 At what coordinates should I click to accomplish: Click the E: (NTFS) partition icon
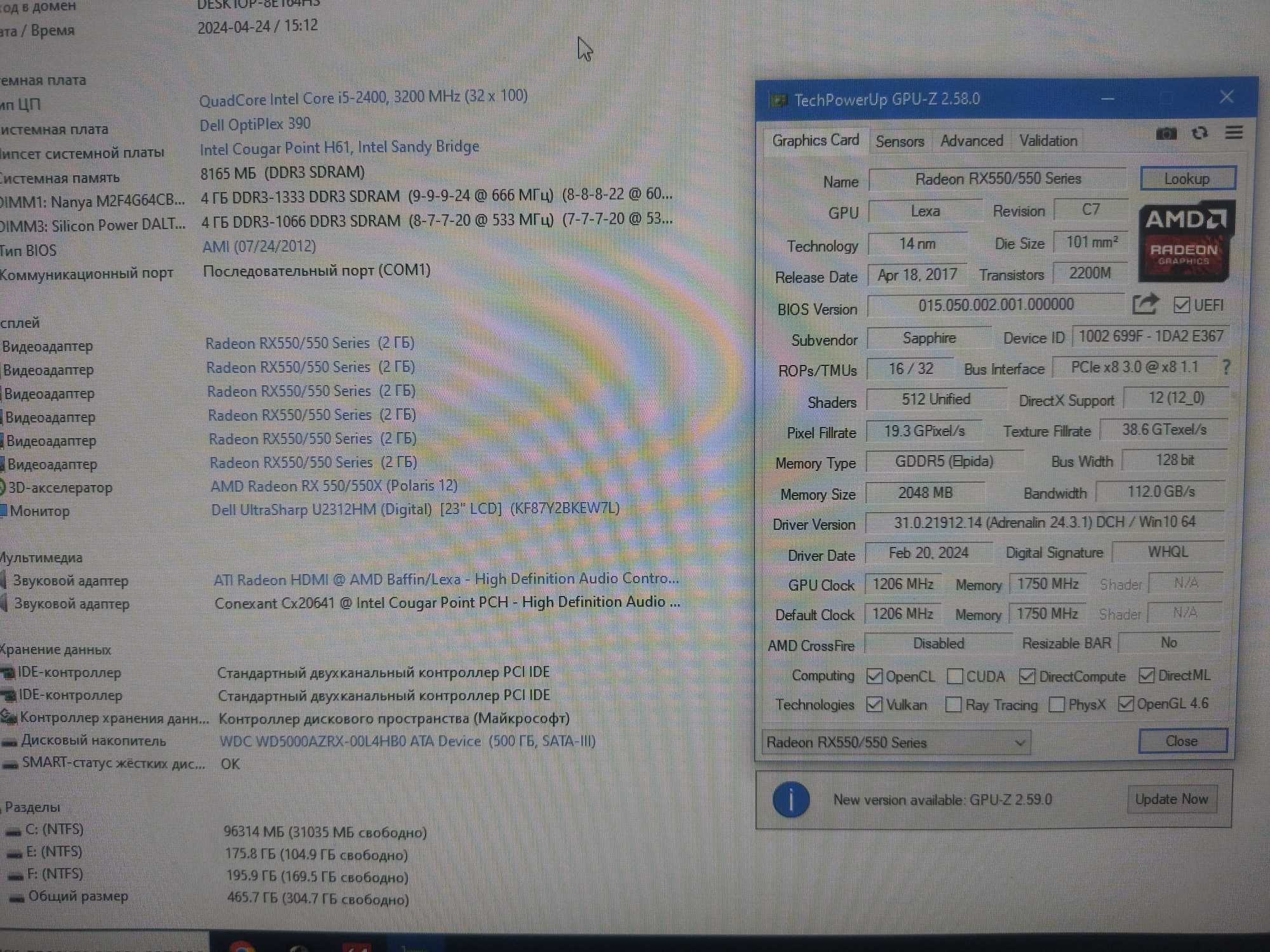[x=15, y=854]
